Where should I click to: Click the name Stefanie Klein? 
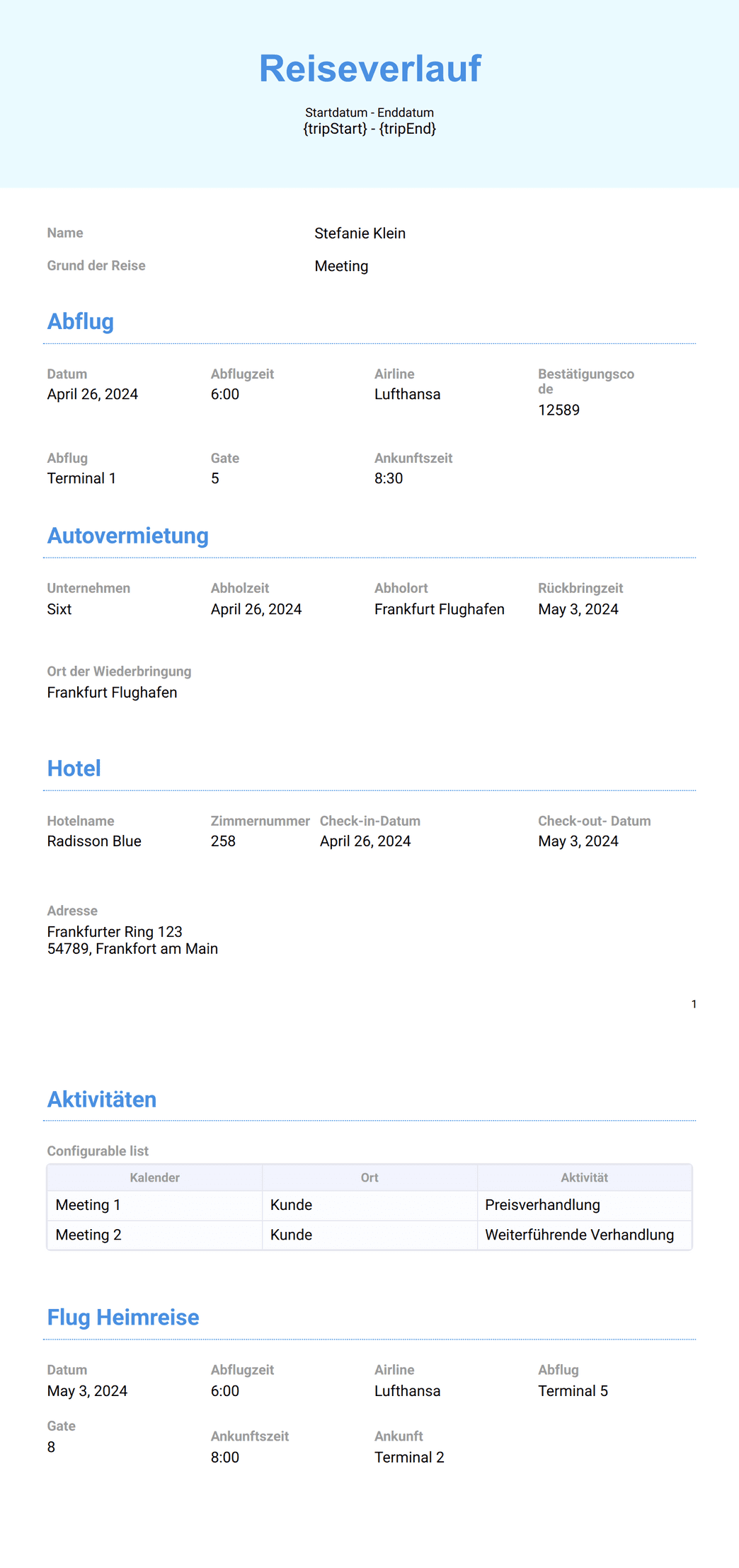[x=360, y=234]
